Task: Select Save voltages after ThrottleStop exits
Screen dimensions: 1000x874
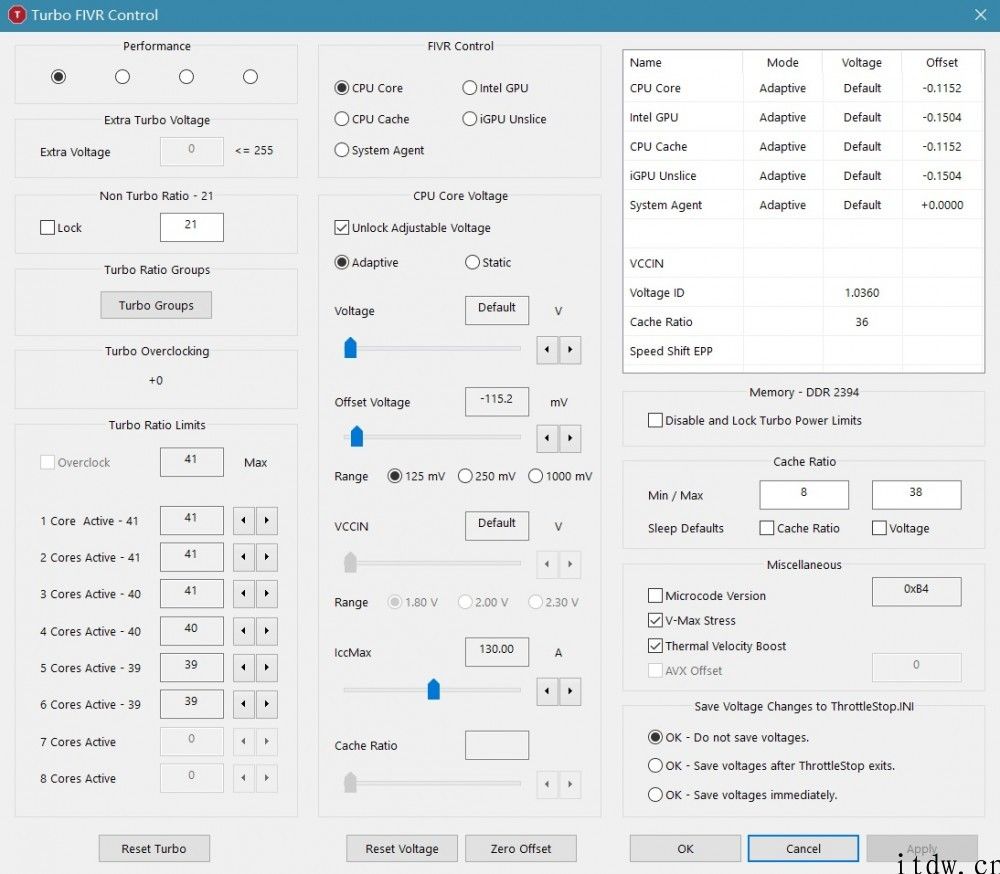Action: coord(772,766)
